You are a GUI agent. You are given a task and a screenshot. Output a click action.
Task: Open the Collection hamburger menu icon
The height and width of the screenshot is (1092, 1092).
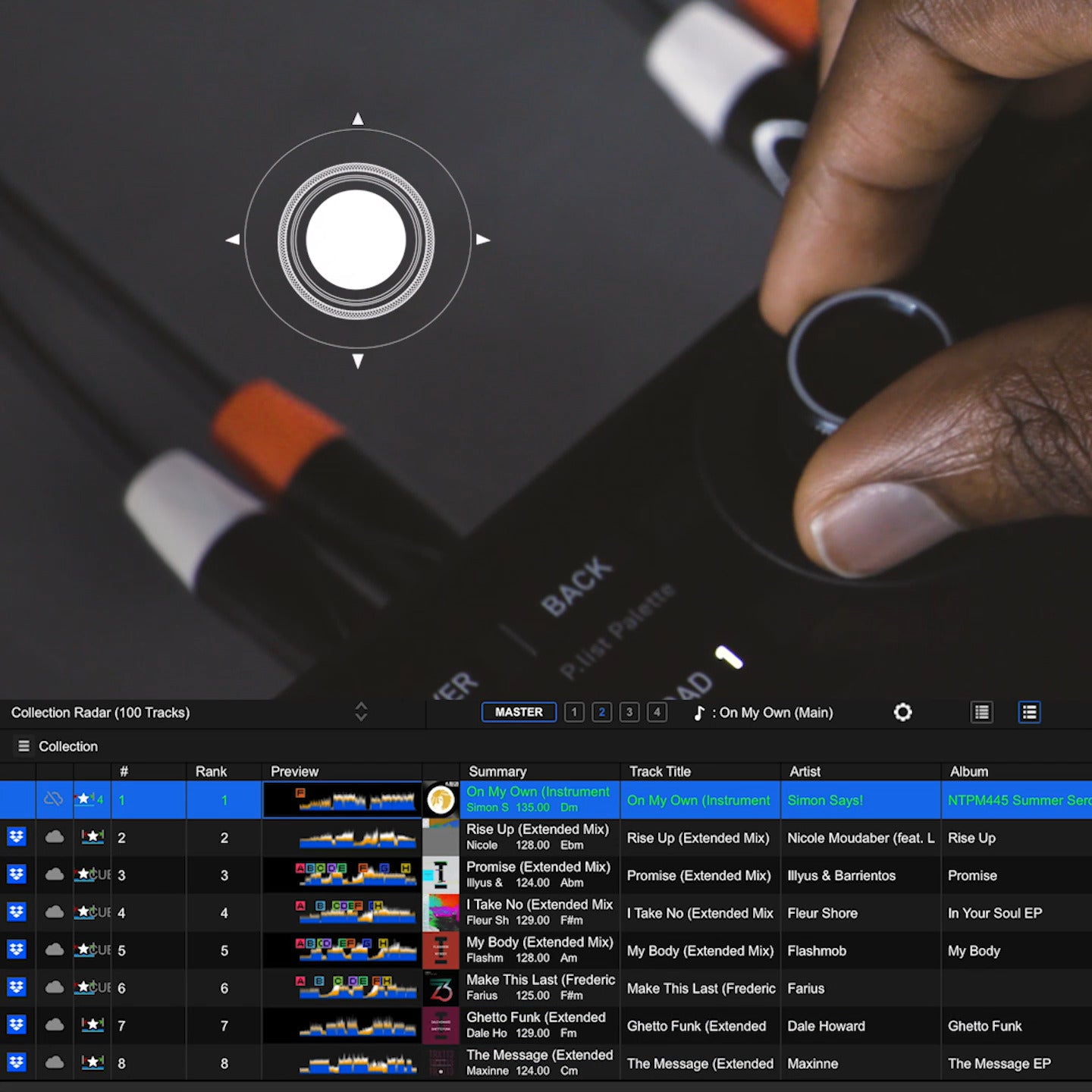pyautogui.click(x=24, y=746)
